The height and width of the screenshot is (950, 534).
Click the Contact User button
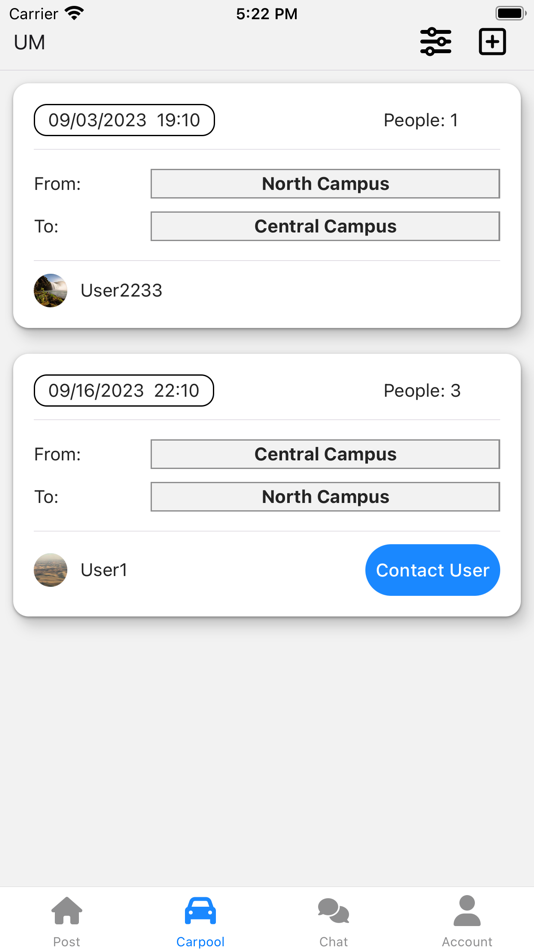[x=433, y=570]
